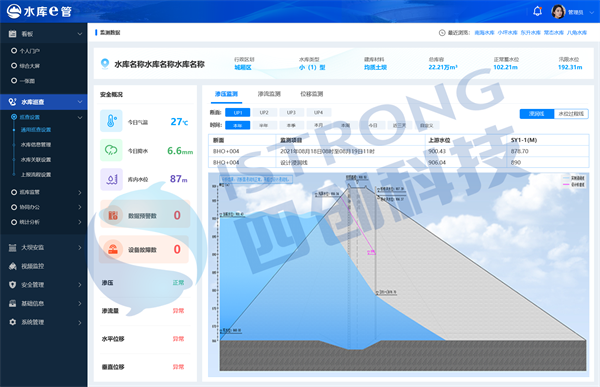Click the thermometer icon for 今日气温
Viewport: 600px width, 387px height.
[x=111, y=121]
